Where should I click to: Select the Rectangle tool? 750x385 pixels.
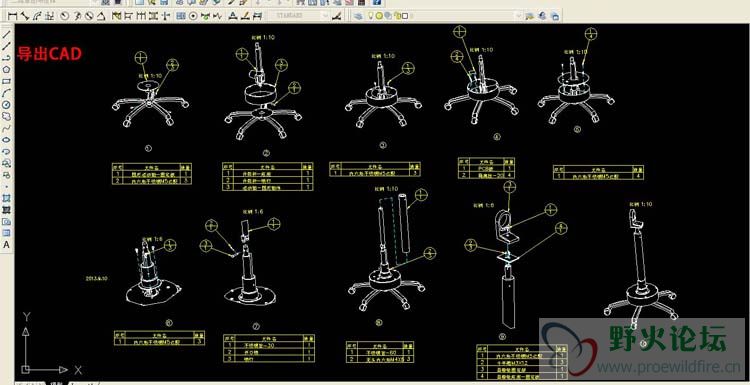pyautogui.click(x=7, y=81)
